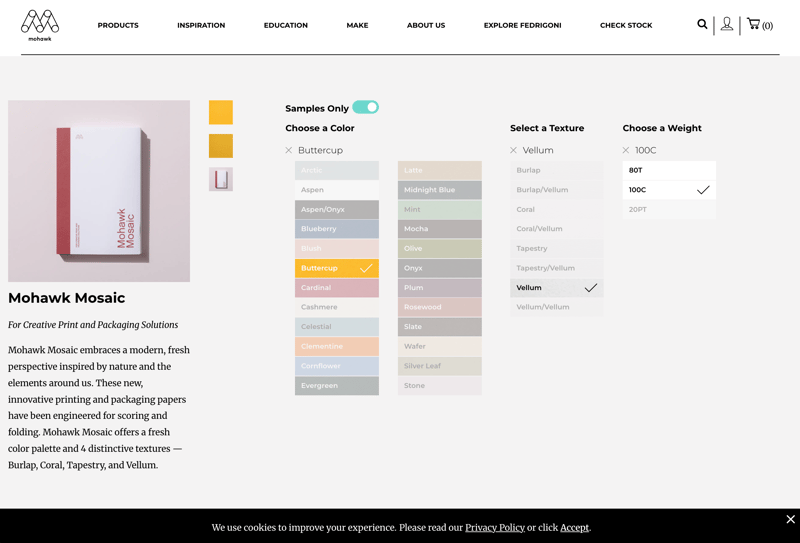Choose the Wafer color
800x543 pixels.
coord(440,347)
